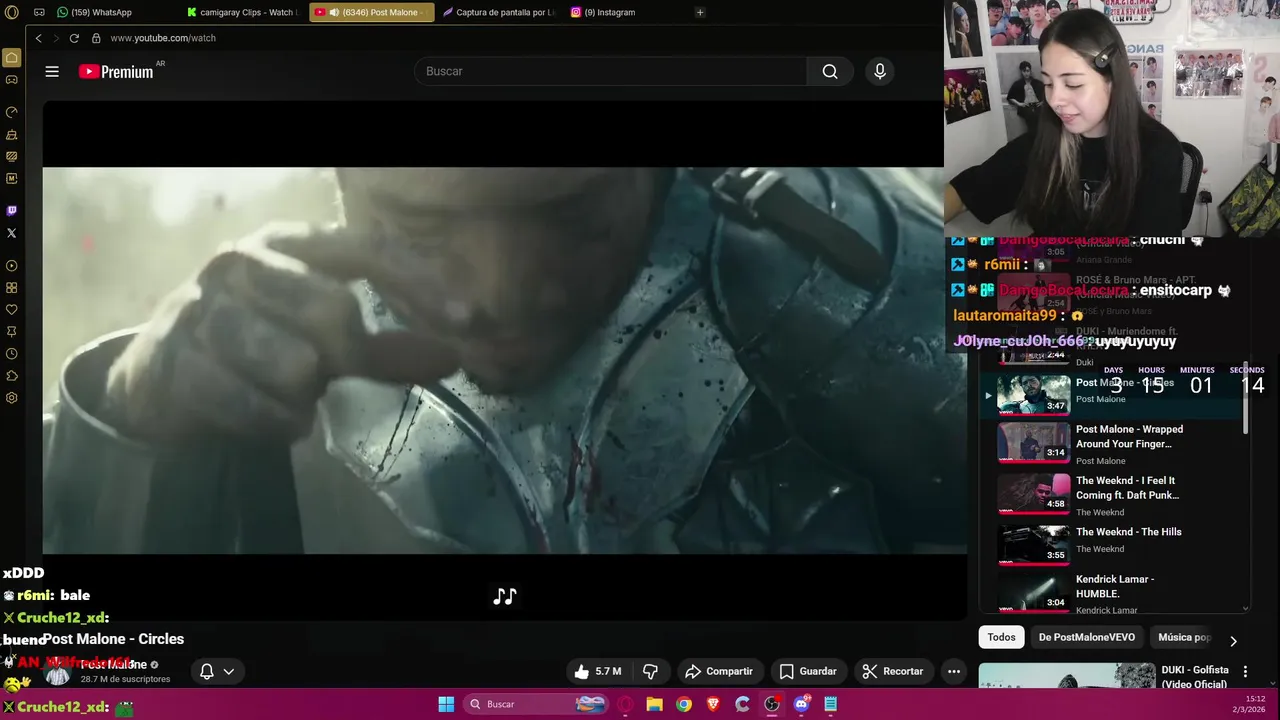This screenshot has width=1280, height=720.
Task: Open browser settings gear in sidebar
Action: click(12, 398)
